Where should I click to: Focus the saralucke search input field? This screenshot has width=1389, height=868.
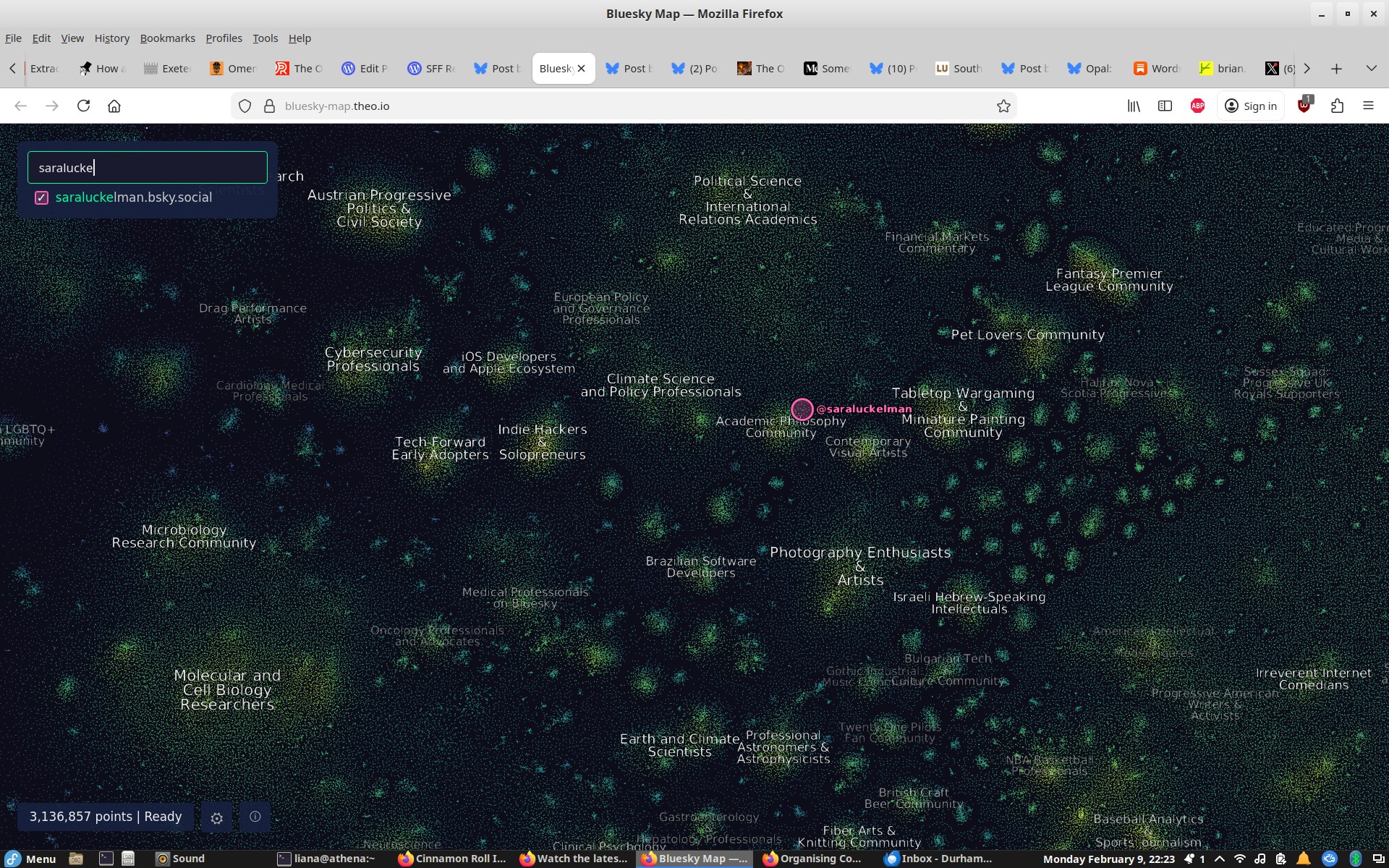148,168
